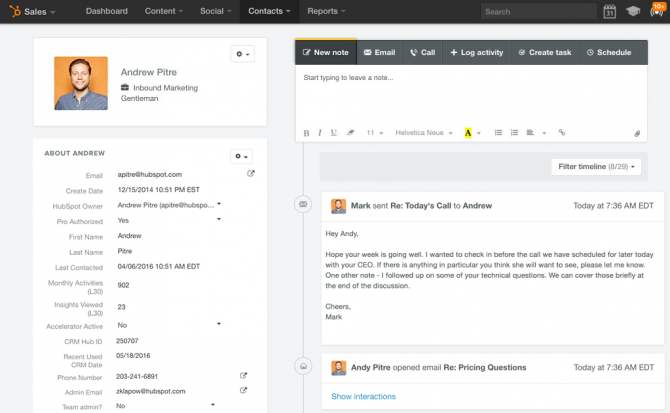Expand Pro Authorized dropdown
The height and width of the screenshot is (413, 670).
(x=219, y=219)
